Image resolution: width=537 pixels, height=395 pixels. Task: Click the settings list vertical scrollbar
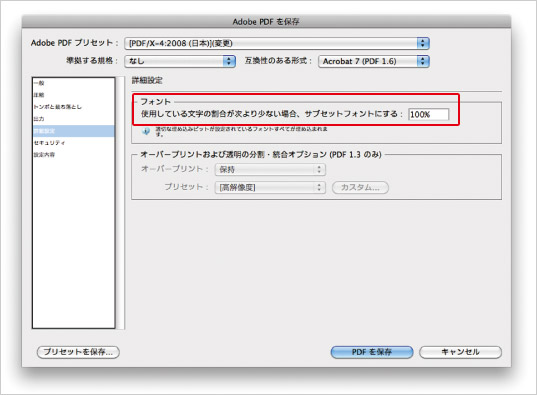click(121, 203)
